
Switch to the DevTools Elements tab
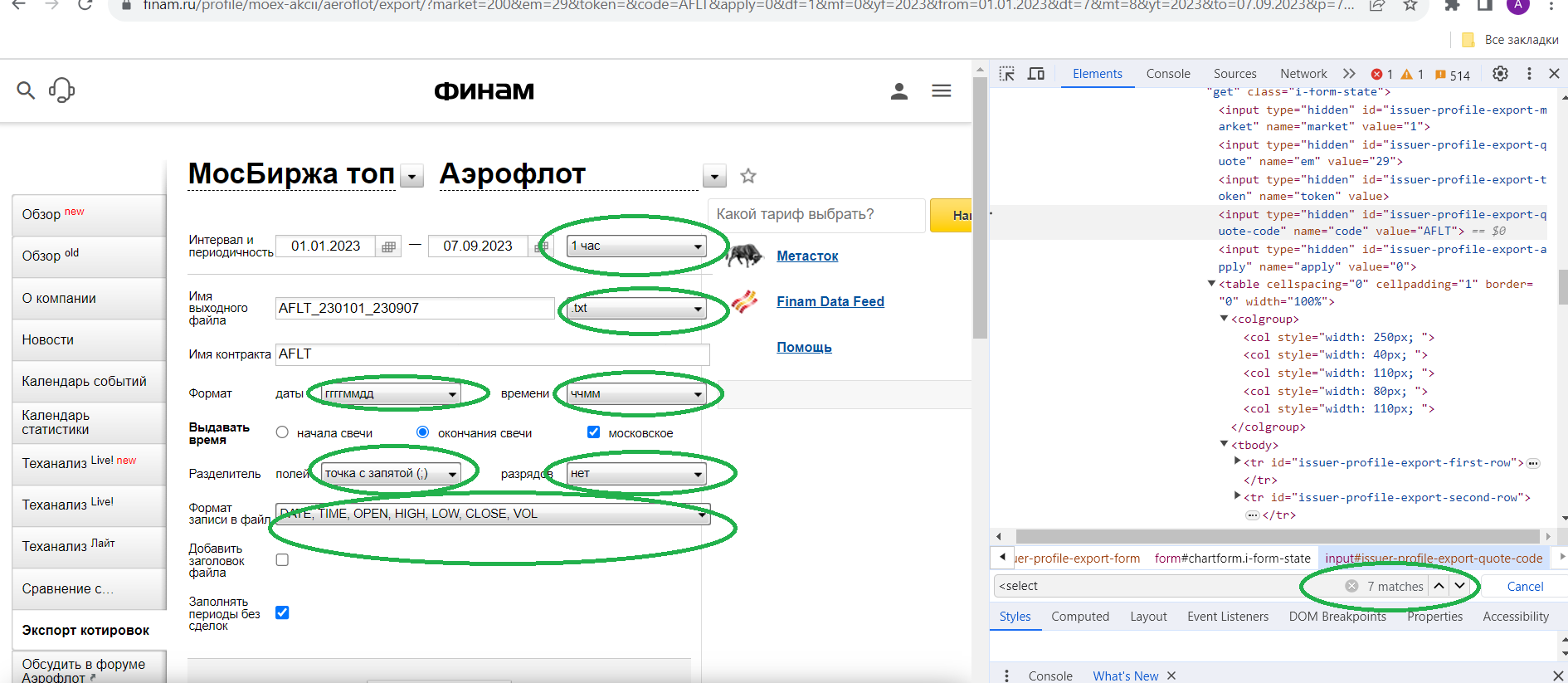(1097, 74)
